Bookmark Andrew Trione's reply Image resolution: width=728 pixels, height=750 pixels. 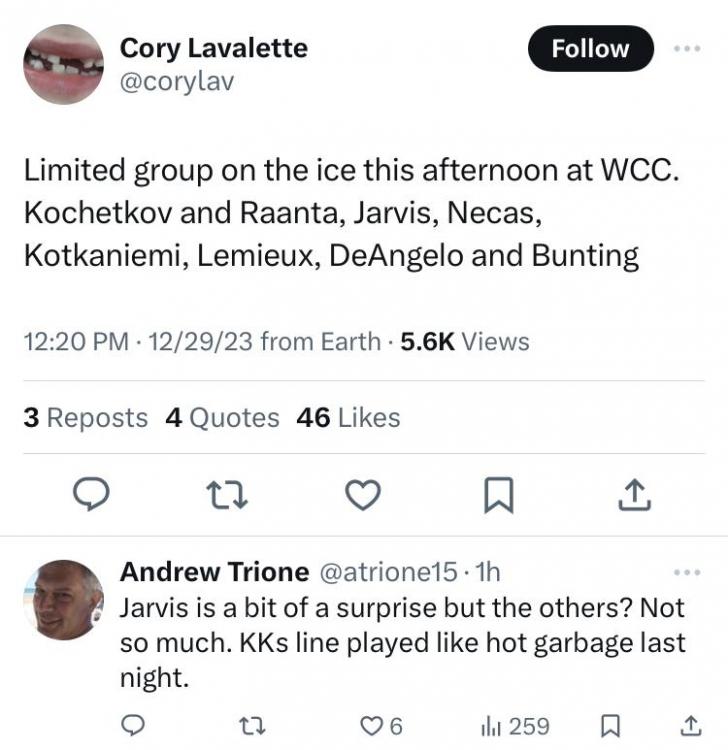[615, 724]
